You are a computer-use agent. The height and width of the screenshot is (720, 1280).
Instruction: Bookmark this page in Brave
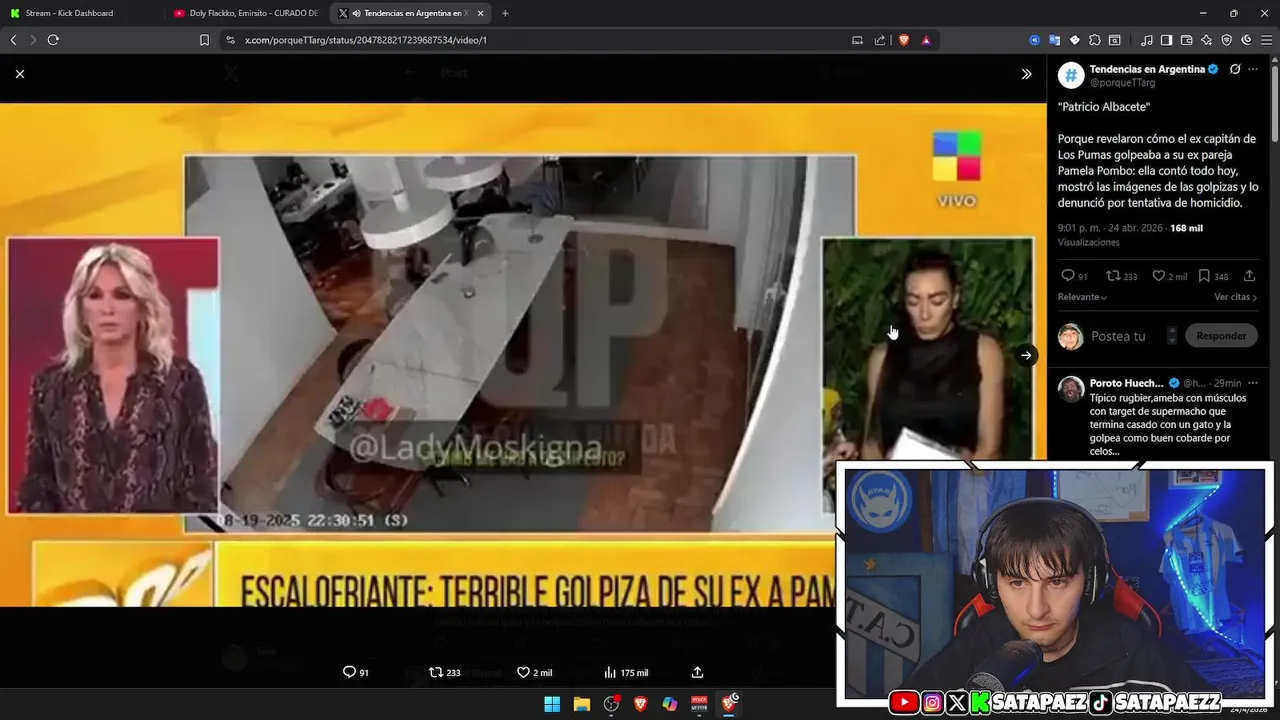click(204, 40)
